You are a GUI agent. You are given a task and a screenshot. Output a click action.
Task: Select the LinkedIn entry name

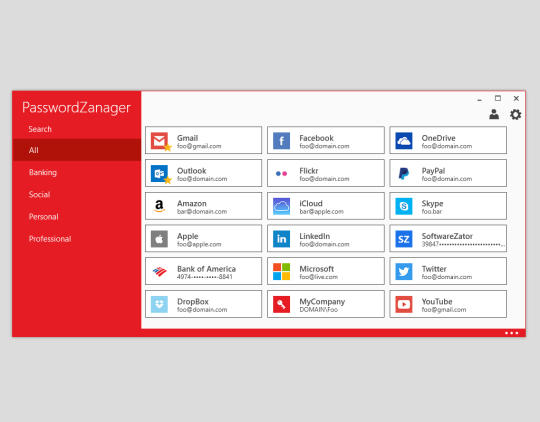tap(314, 236)
